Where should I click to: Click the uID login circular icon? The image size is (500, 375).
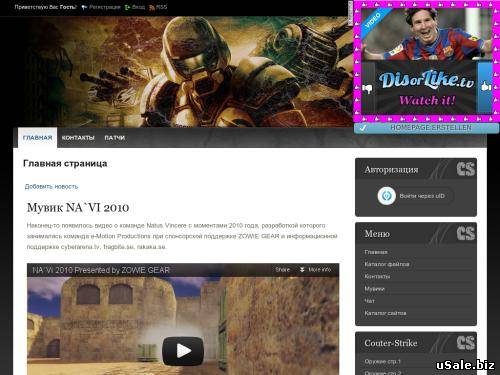tap(387, 196)
